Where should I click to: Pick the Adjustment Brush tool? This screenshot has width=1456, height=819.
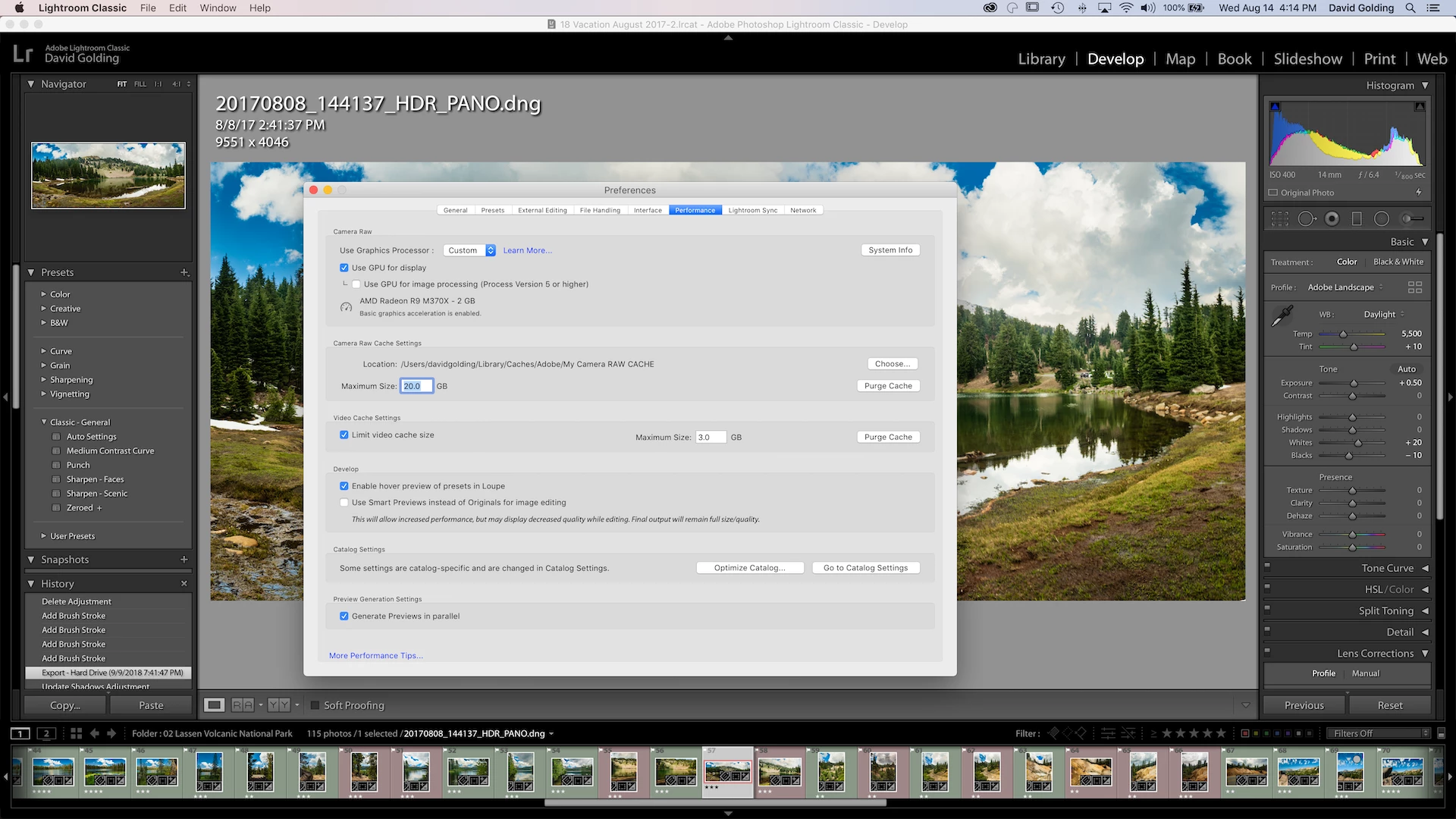click(x=1411, y=219)
